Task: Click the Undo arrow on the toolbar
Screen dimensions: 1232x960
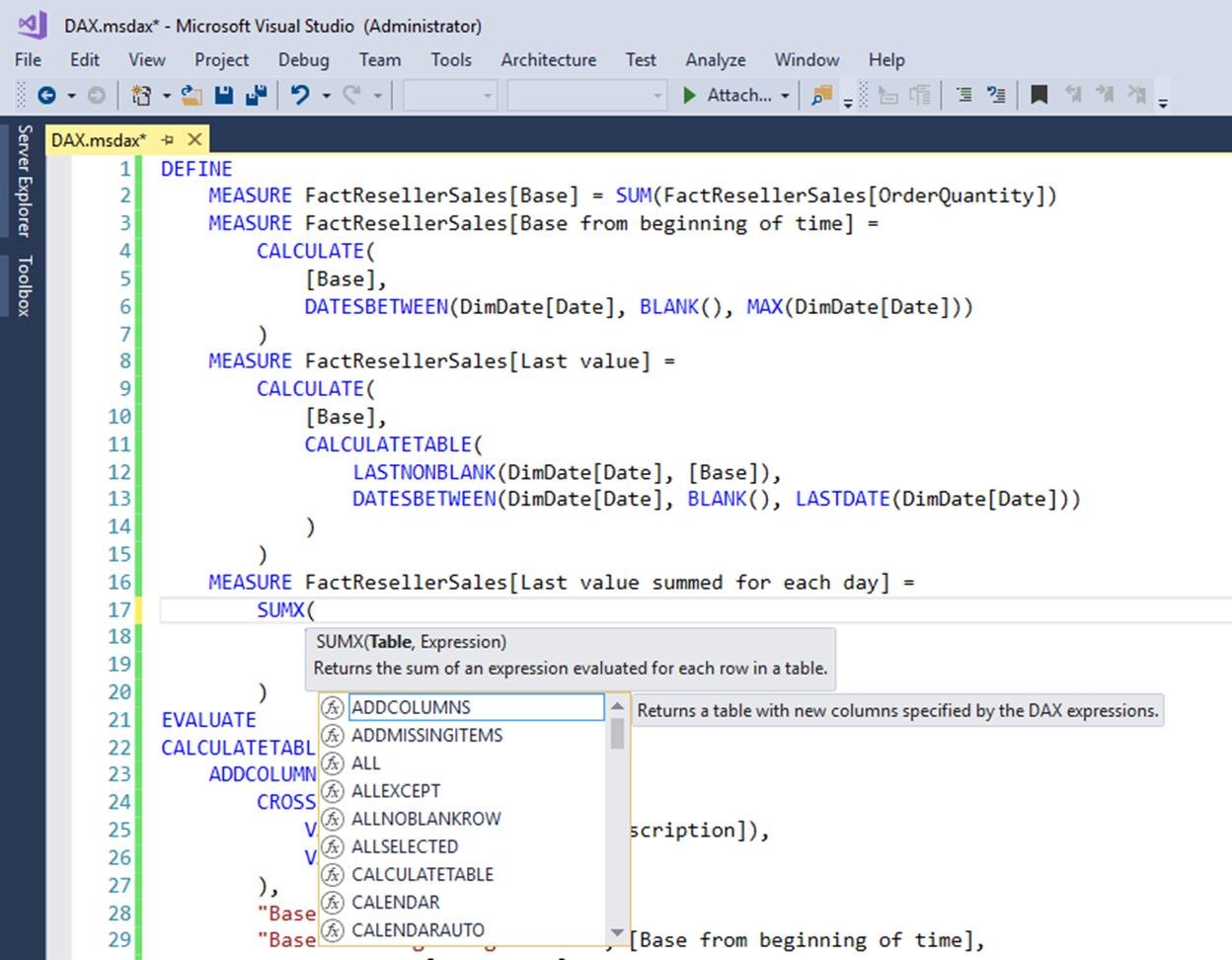Action: pyautogui.click(x=300, y=96)
